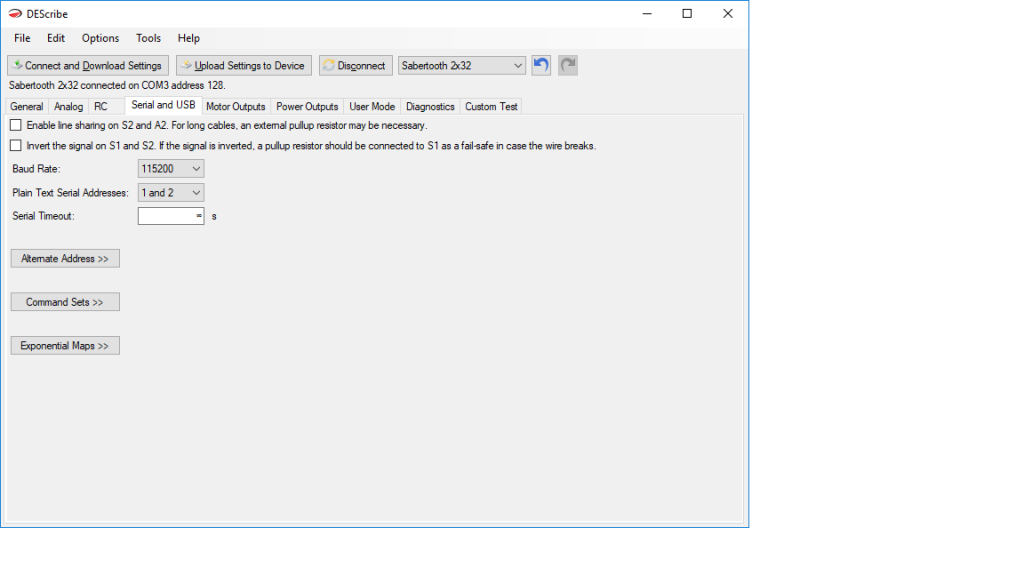
Task: Click Upload Settings to Device button
Action: pos(244,65)
